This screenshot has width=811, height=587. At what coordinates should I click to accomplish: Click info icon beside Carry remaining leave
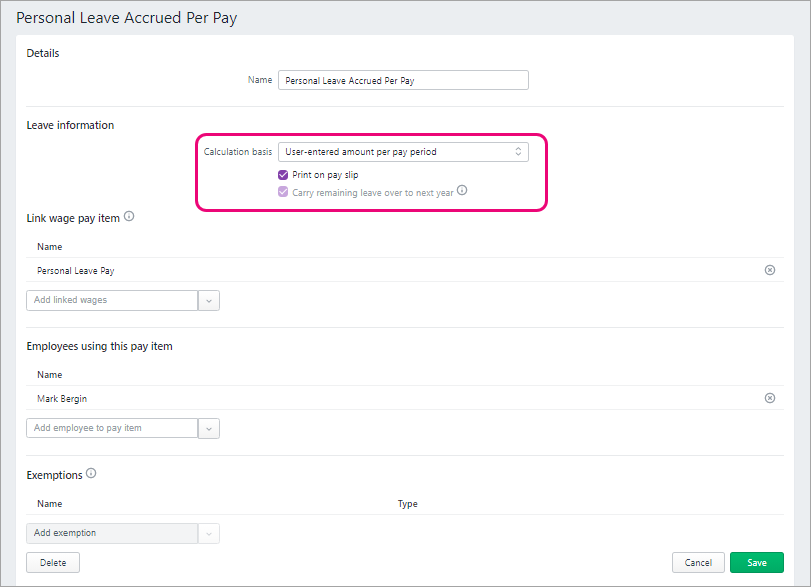click(462, 190)
